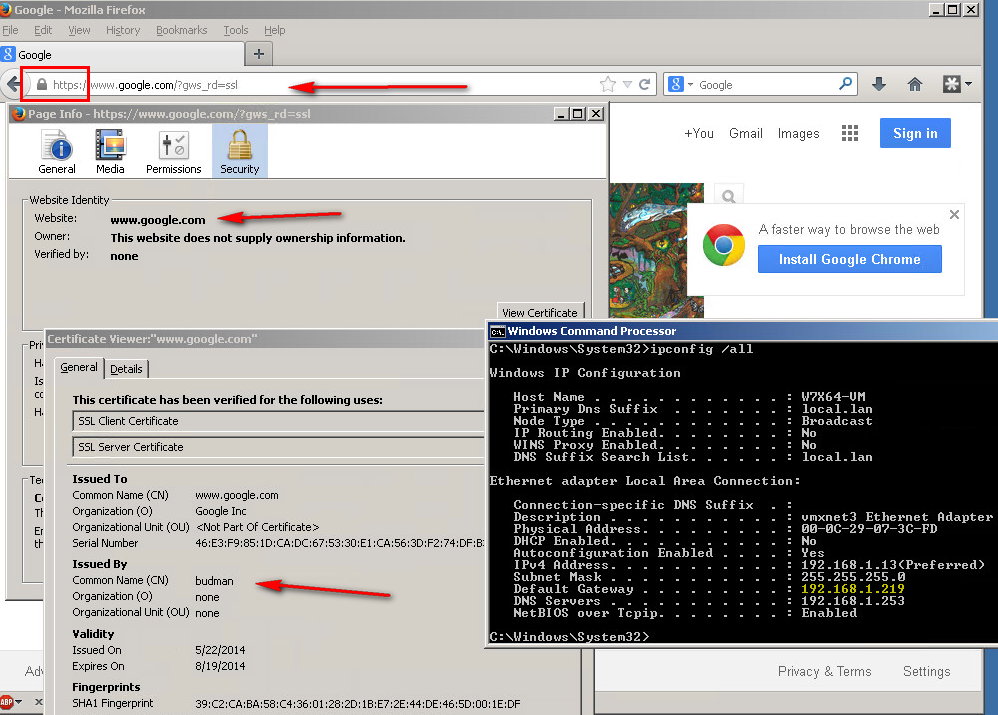Open the Google search engine icon in search bar
The image size is (998, 715).
(676, 84)
